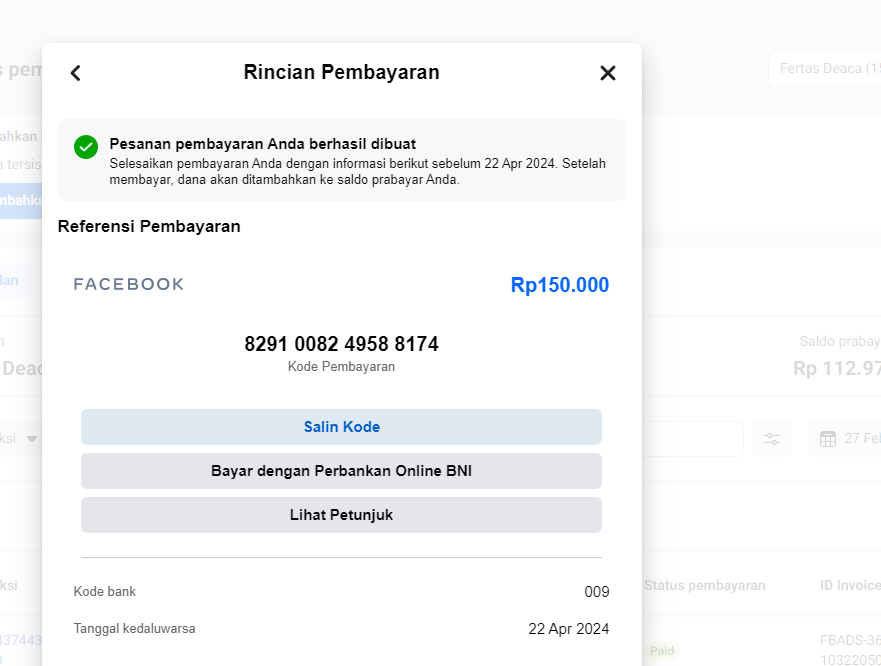The width and height of the screenshot is (881, 666).
Task: Click the Status pembayaran column header
Action: click(704, 586)
